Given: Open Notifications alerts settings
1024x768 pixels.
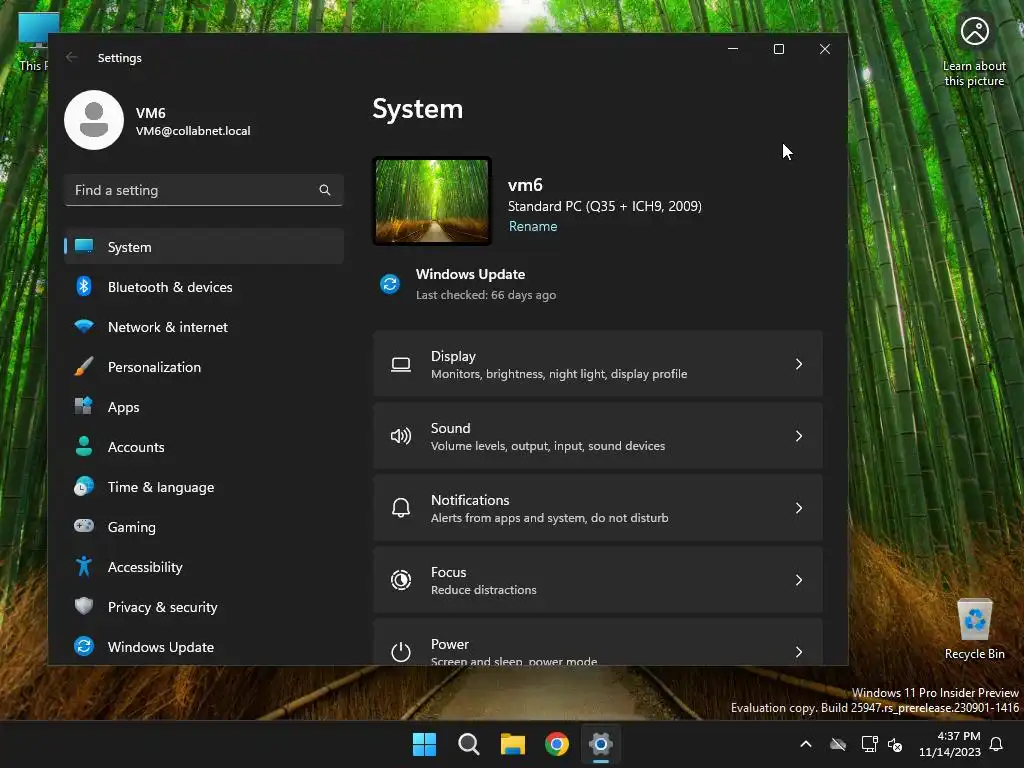Looking at the screenshot, I should pos(598,507).
